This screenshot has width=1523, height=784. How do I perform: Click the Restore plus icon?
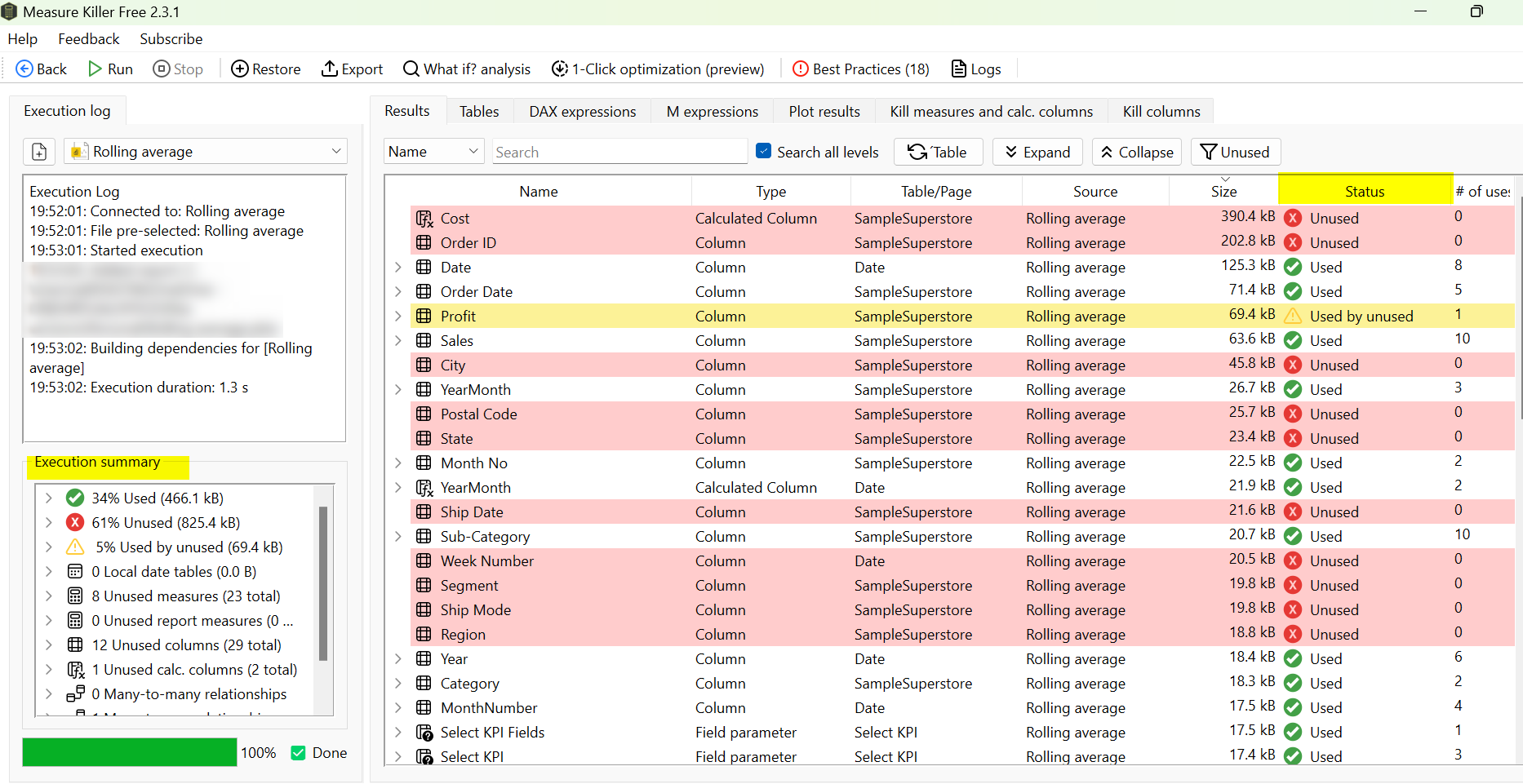coord(240,69)
